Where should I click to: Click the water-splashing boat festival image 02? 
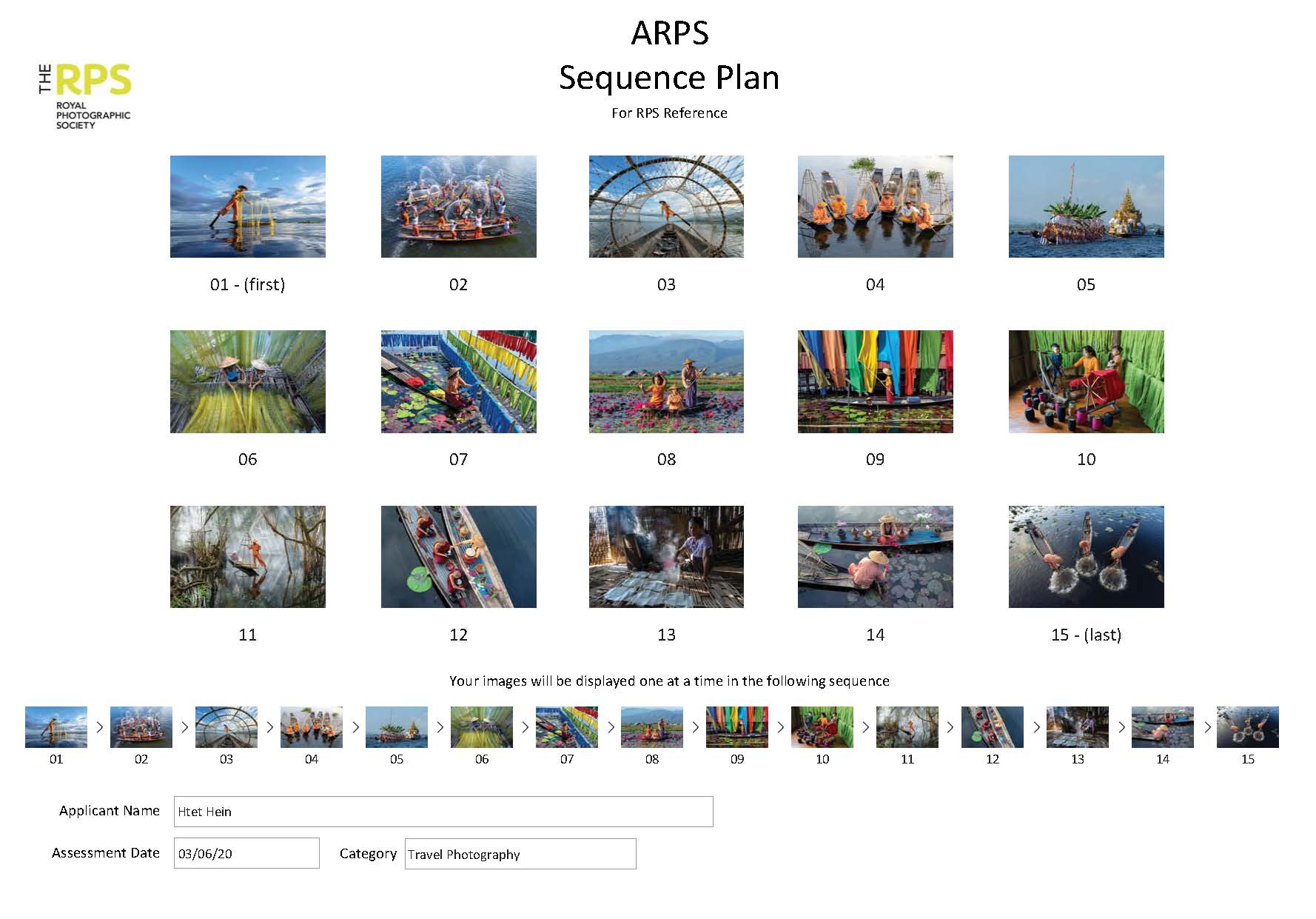coord(457,207)
